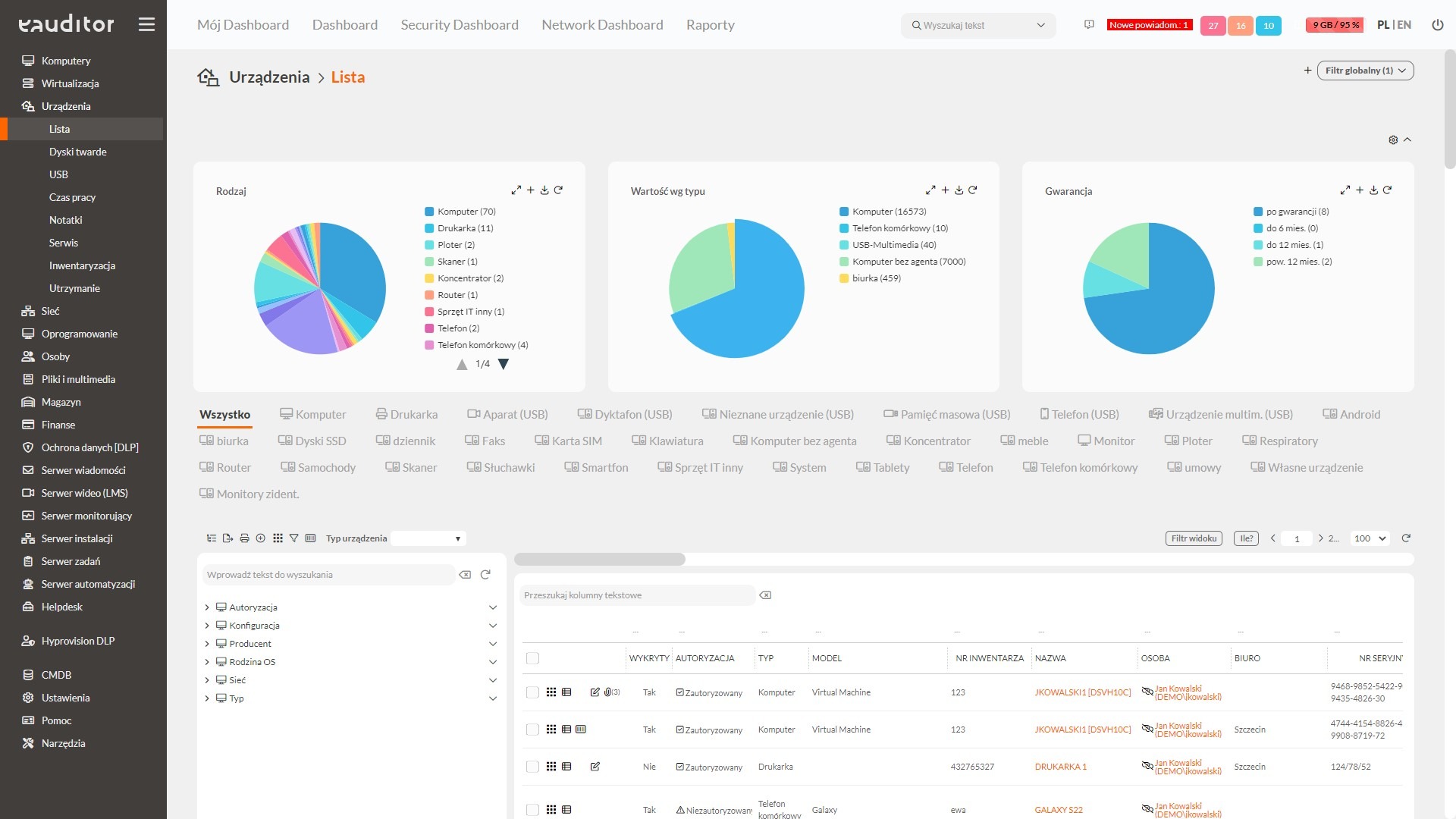Toggle 'biurka (459)' legend item
The height and width of the screenshot is (819, 1456).
coord(870,278)
